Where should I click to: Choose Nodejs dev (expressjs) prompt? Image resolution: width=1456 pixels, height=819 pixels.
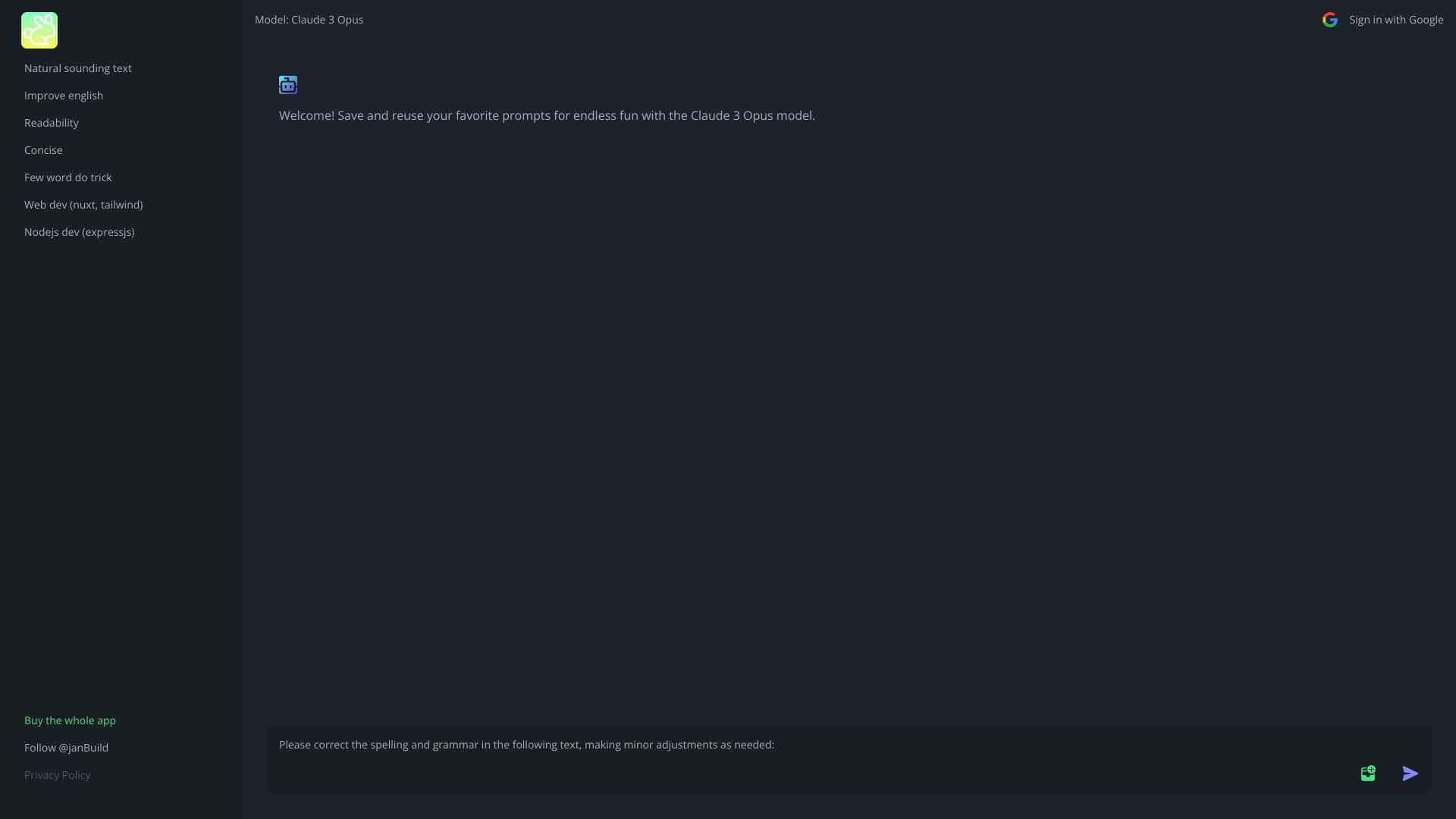coord(80,232)
